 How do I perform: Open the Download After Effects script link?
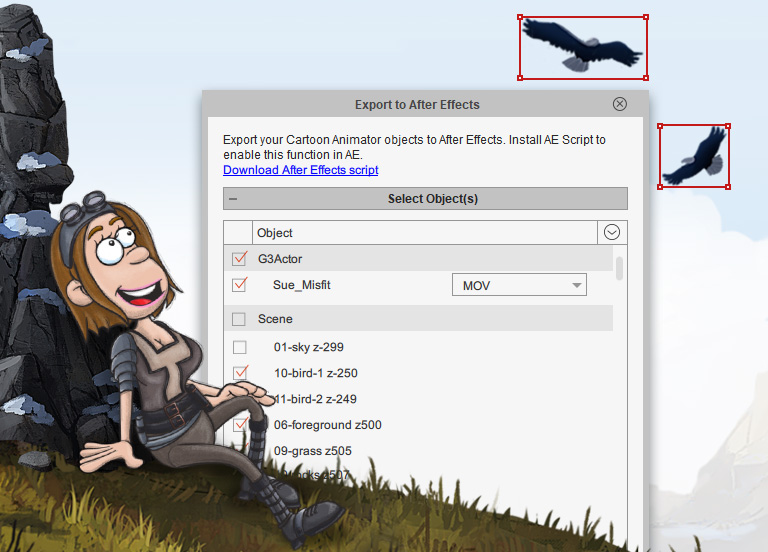coord(300,170)
